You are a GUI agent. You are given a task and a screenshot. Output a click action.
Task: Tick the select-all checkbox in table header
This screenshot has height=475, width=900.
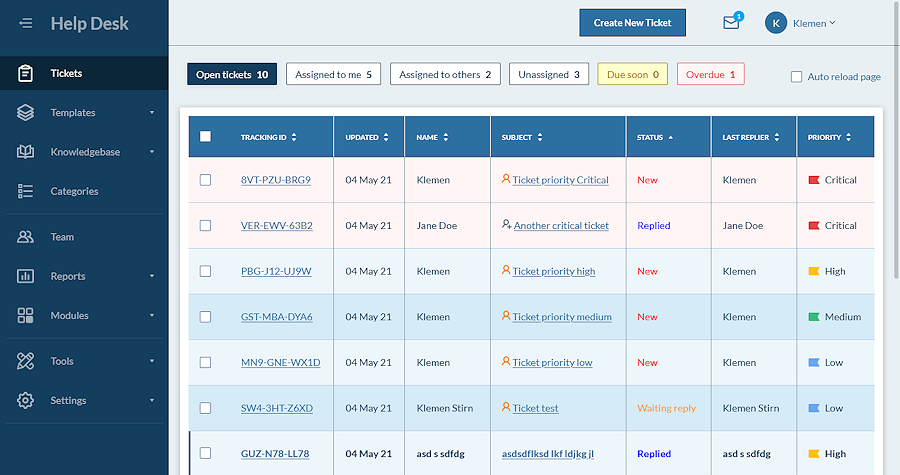click(206, 137)
